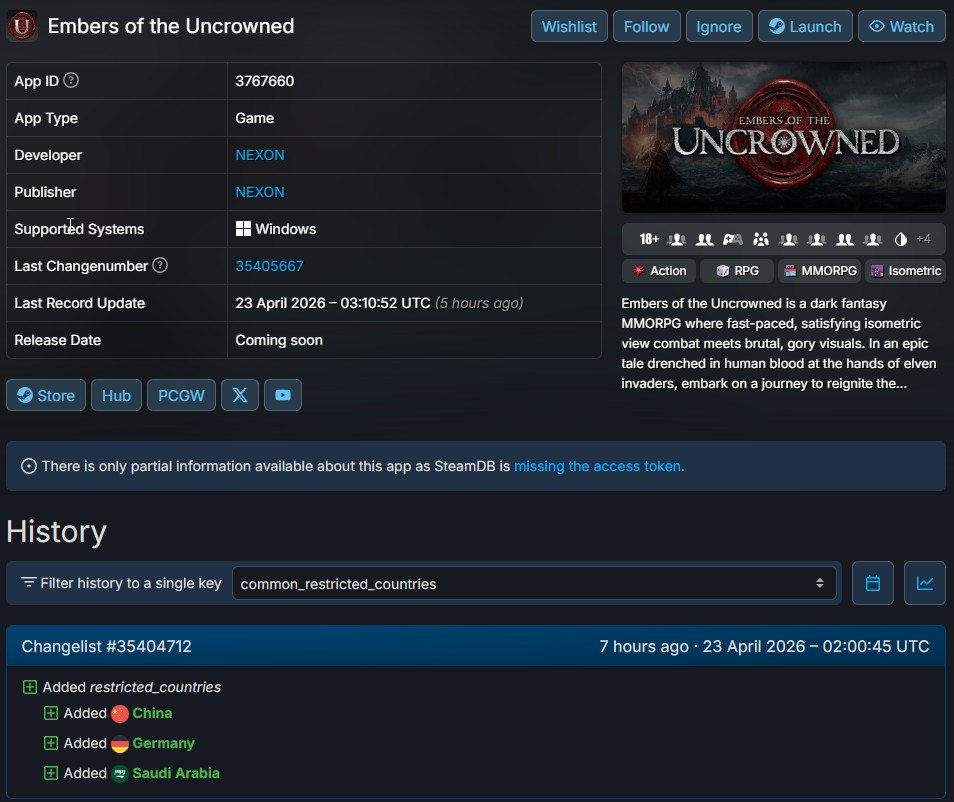Click the game's logo icon beside title

click(x=22, y=26)
